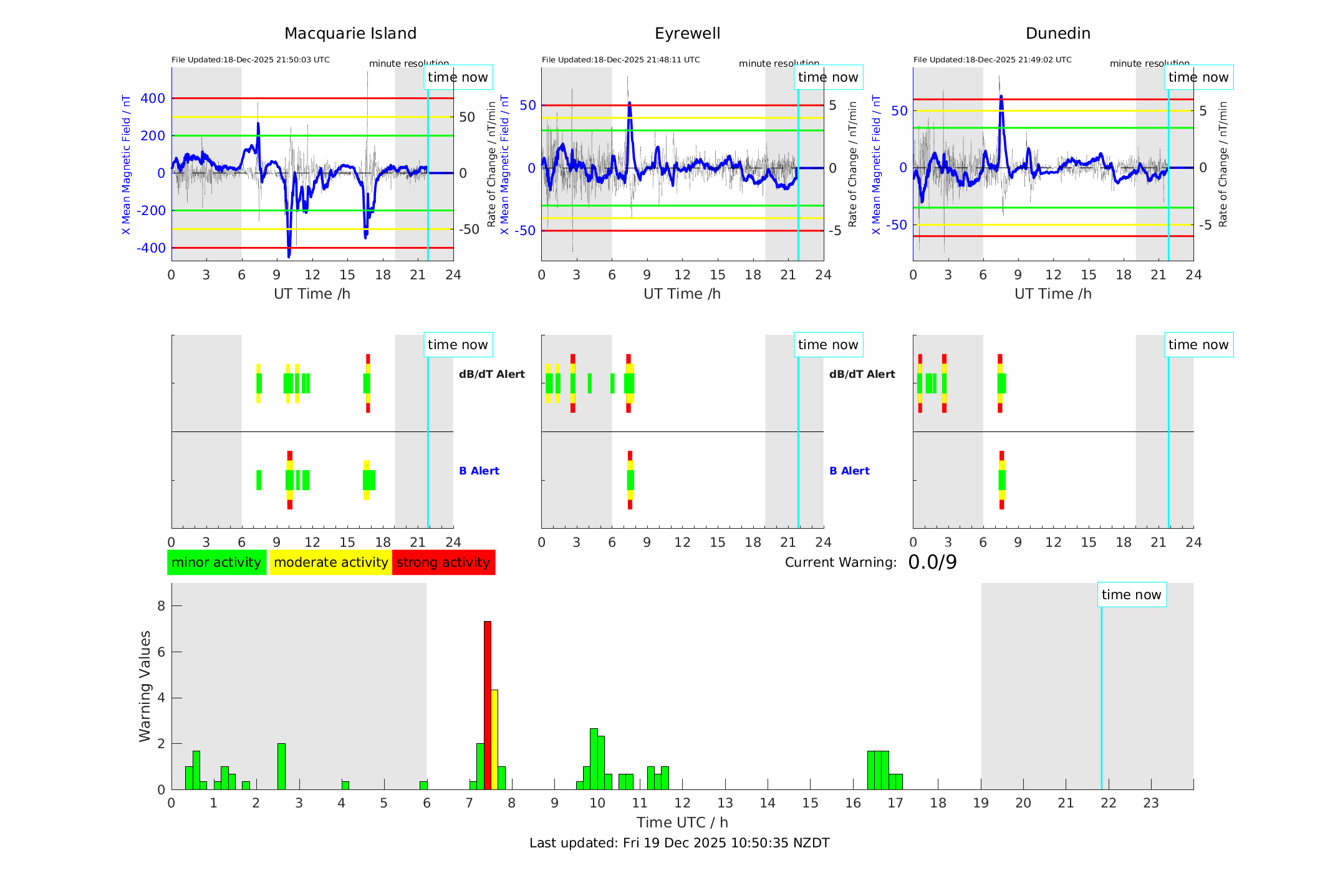Viewport: 1320px width, 896px height.
Task: Click the Eyrewell File Updated timestamp
Action: click(620, 60)
